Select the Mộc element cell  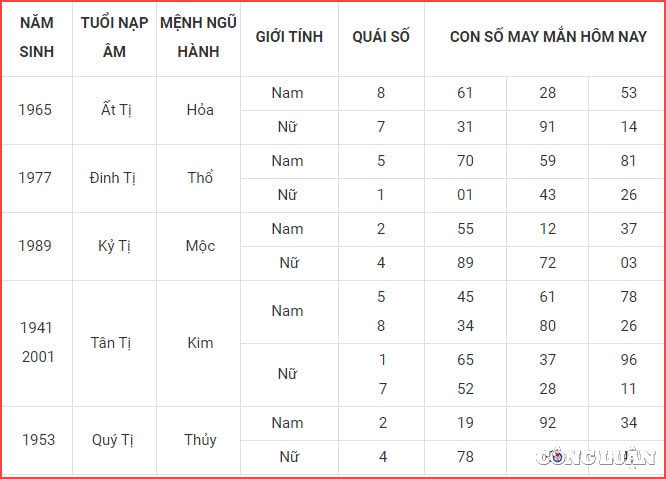click(x=200, y=246)
